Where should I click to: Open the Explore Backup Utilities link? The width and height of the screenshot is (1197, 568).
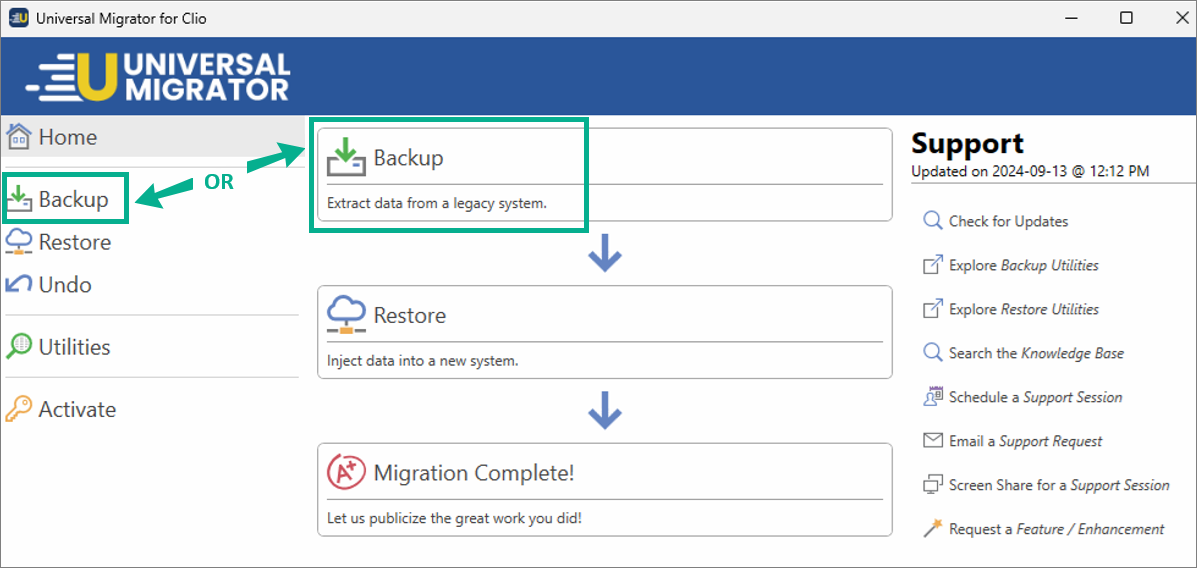point(1024,266)
